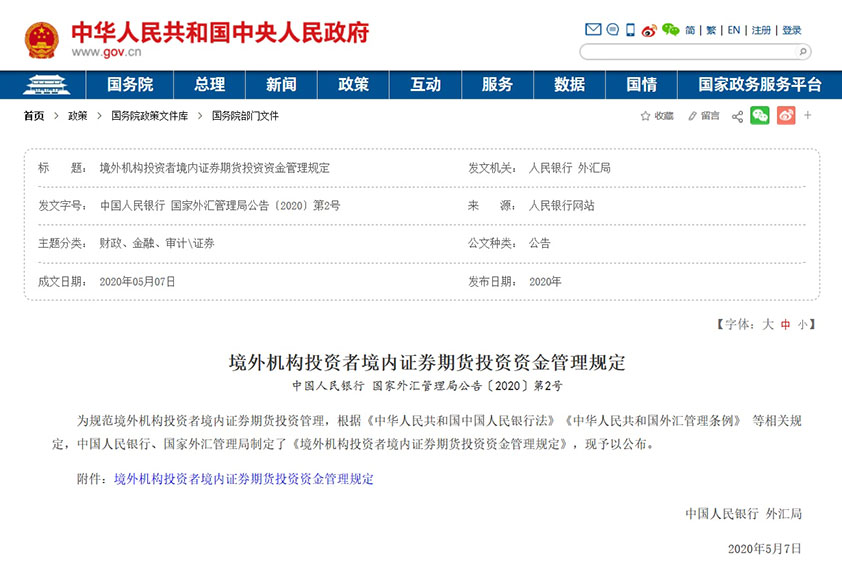Image resolution: width=842 pixels, height=579 pixels.
Task: Set font size to small (小)
Action: (801, 324)
